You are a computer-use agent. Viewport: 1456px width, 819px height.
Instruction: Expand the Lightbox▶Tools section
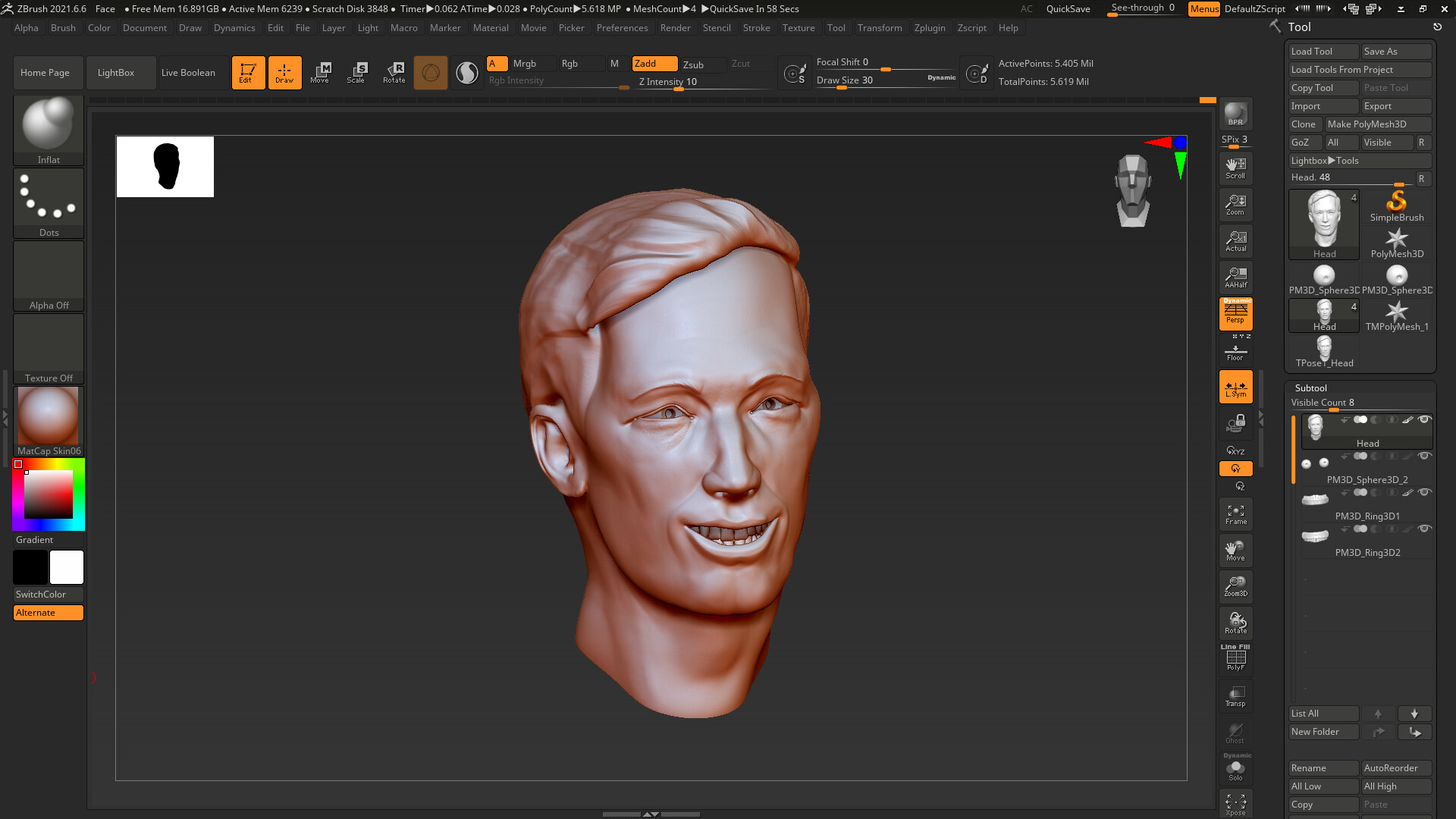[x=1360, y=160]
